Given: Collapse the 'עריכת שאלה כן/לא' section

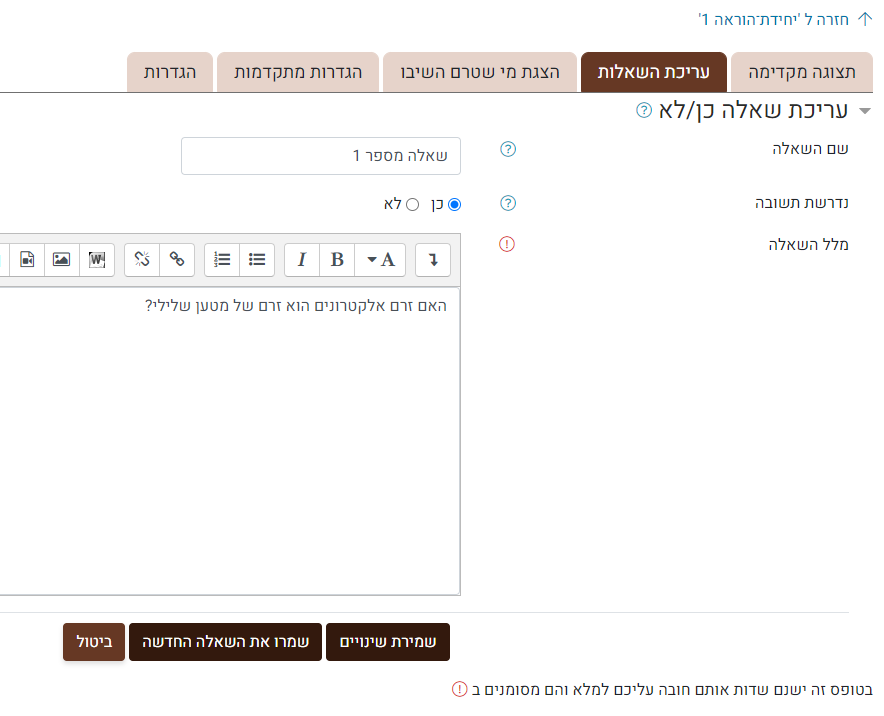Looking at the screenshot, I should [x=865, y=111].
